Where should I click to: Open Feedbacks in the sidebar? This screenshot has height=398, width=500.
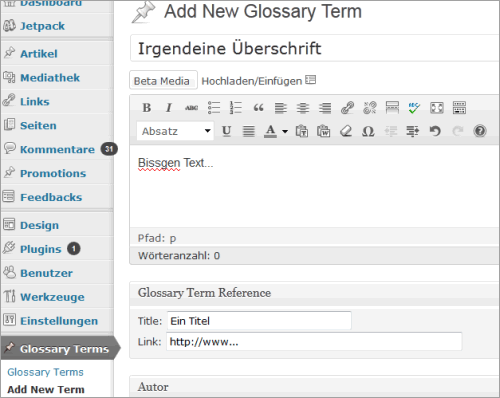tap(51, 197)
